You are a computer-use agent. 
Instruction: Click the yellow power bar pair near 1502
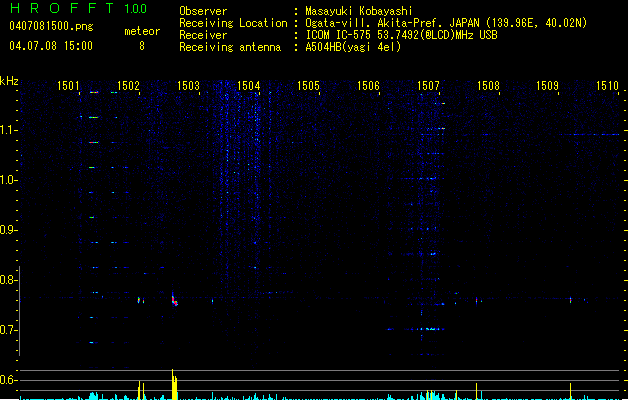click(141, 390)
